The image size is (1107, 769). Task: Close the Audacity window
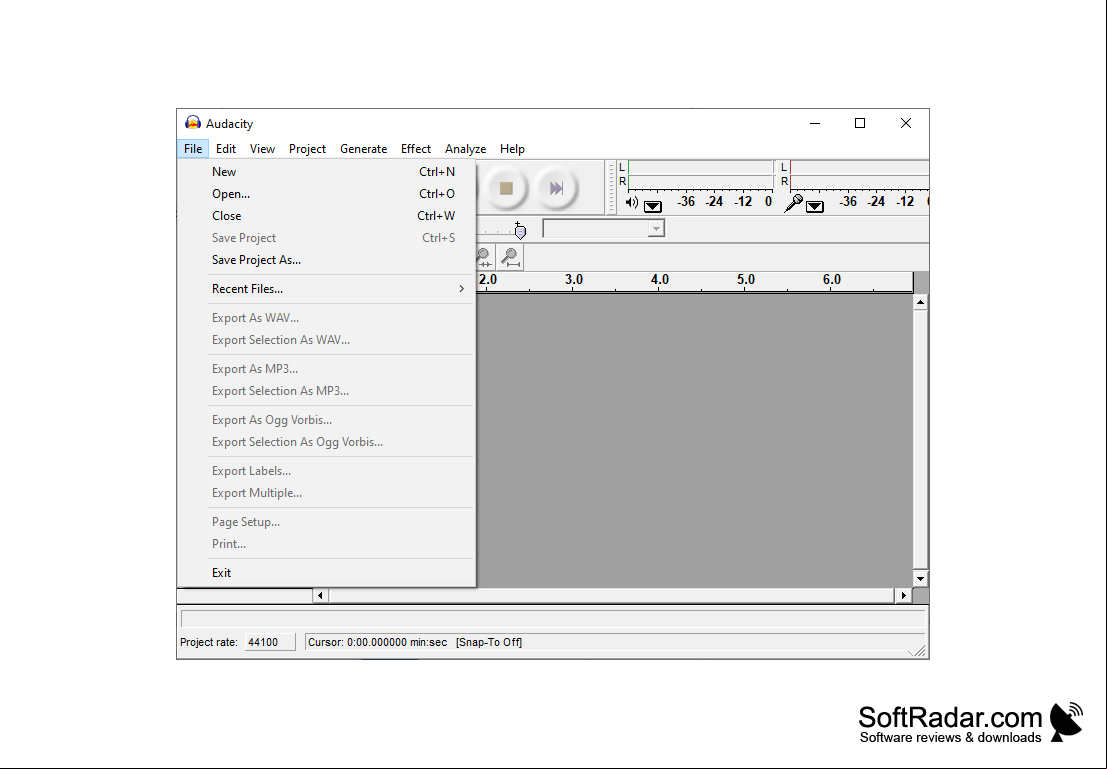[906, 123]
